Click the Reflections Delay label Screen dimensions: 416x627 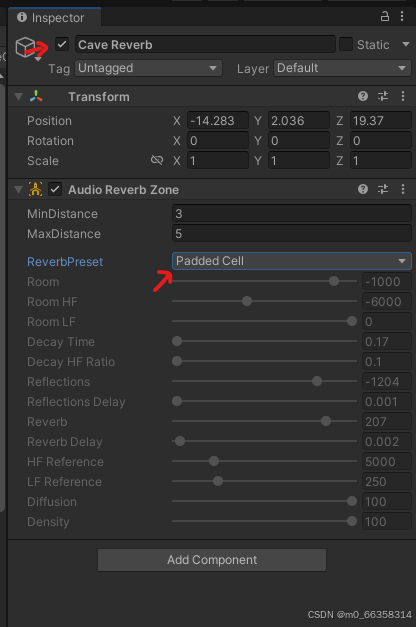[x=76, y=401]
